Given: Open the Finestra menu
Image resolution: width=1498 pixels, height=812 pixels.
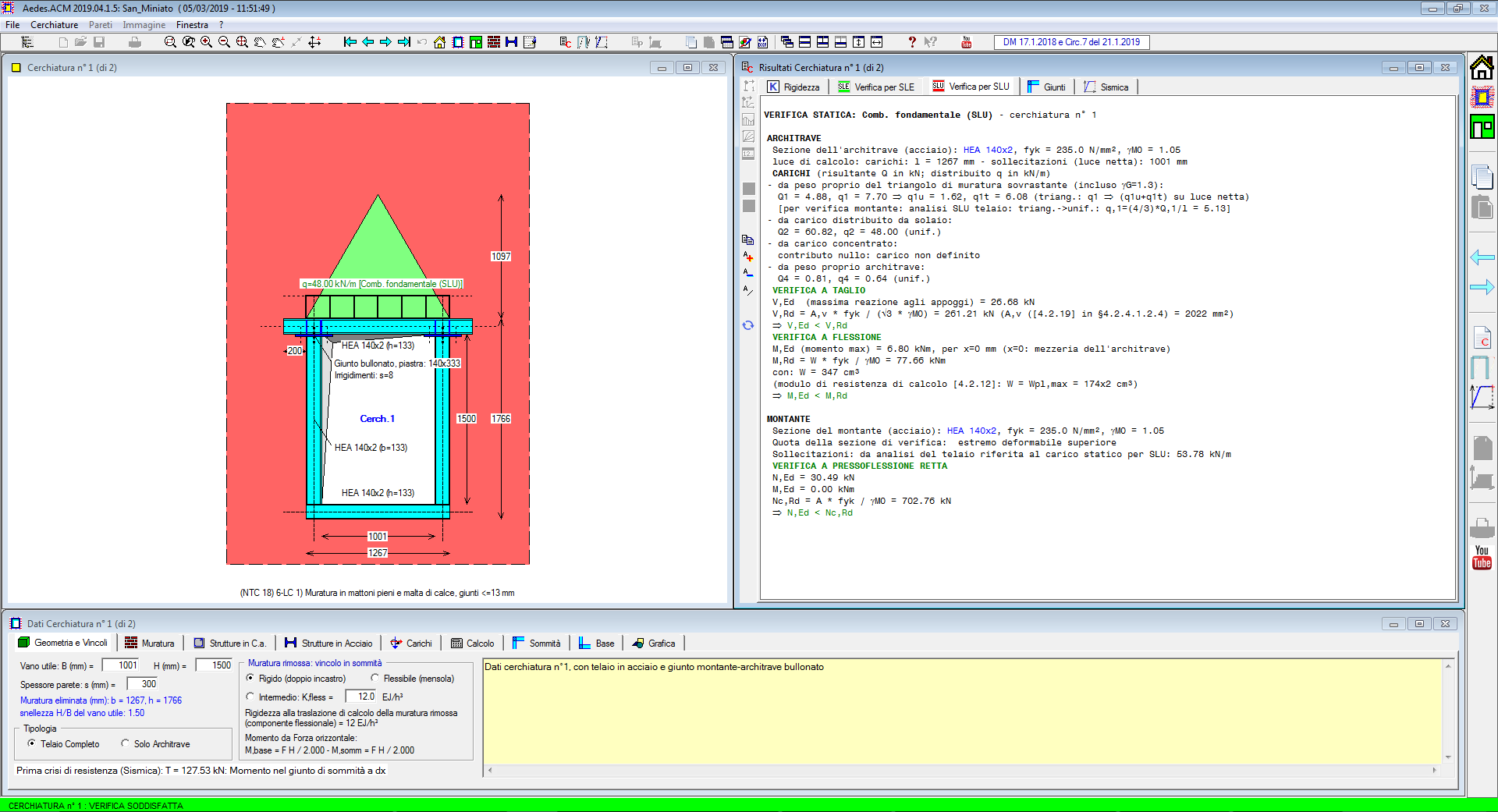Looking at the screenshot, I should (x=192, y=25).
